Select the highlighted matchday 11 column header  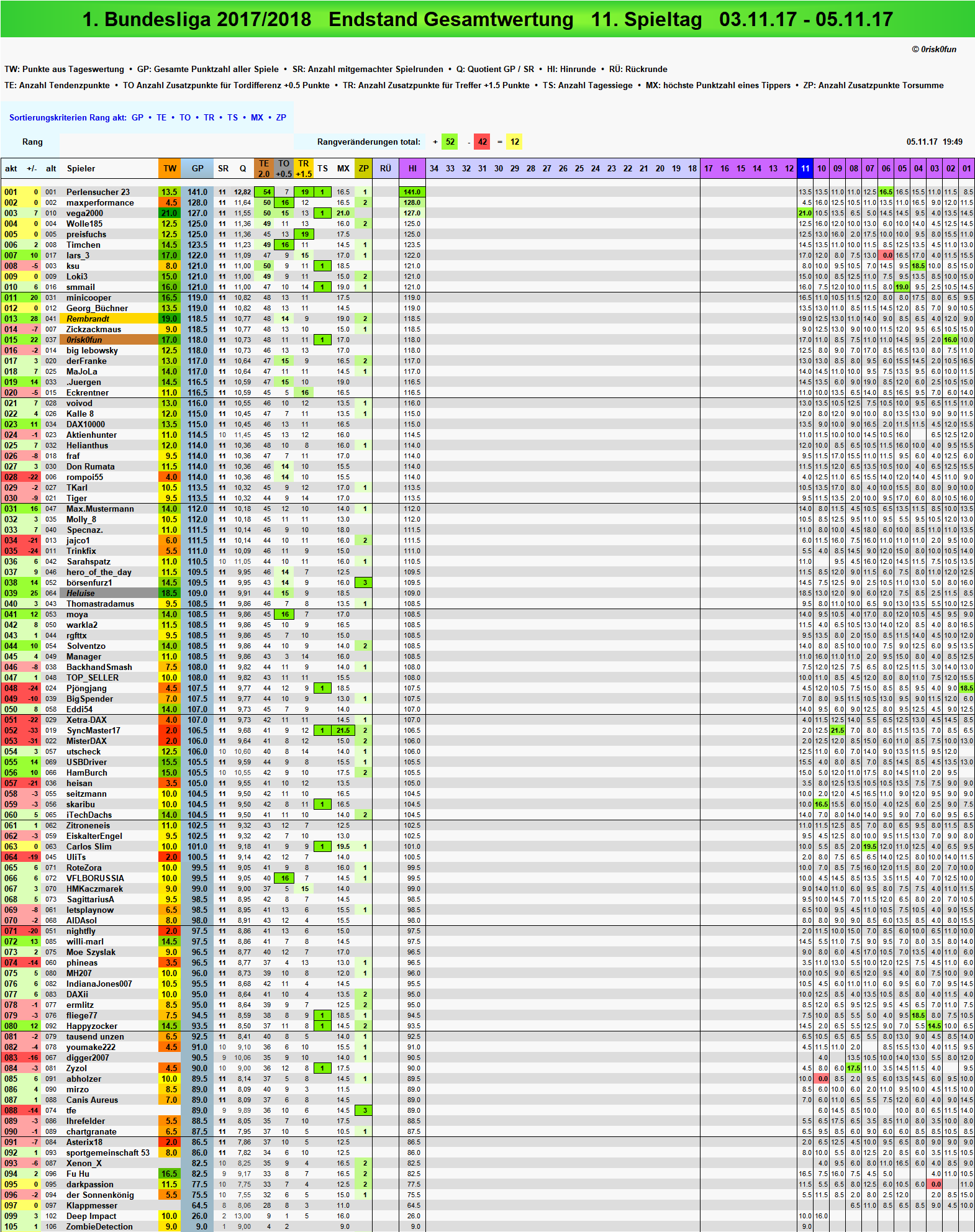(805, 168)
